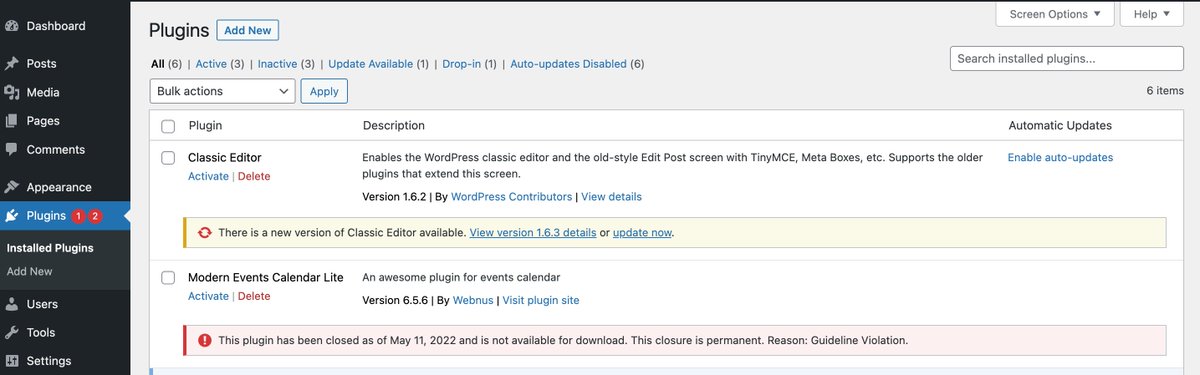Click the Description column header
This screenshot has height=375, width=1200.
[394, 126]
